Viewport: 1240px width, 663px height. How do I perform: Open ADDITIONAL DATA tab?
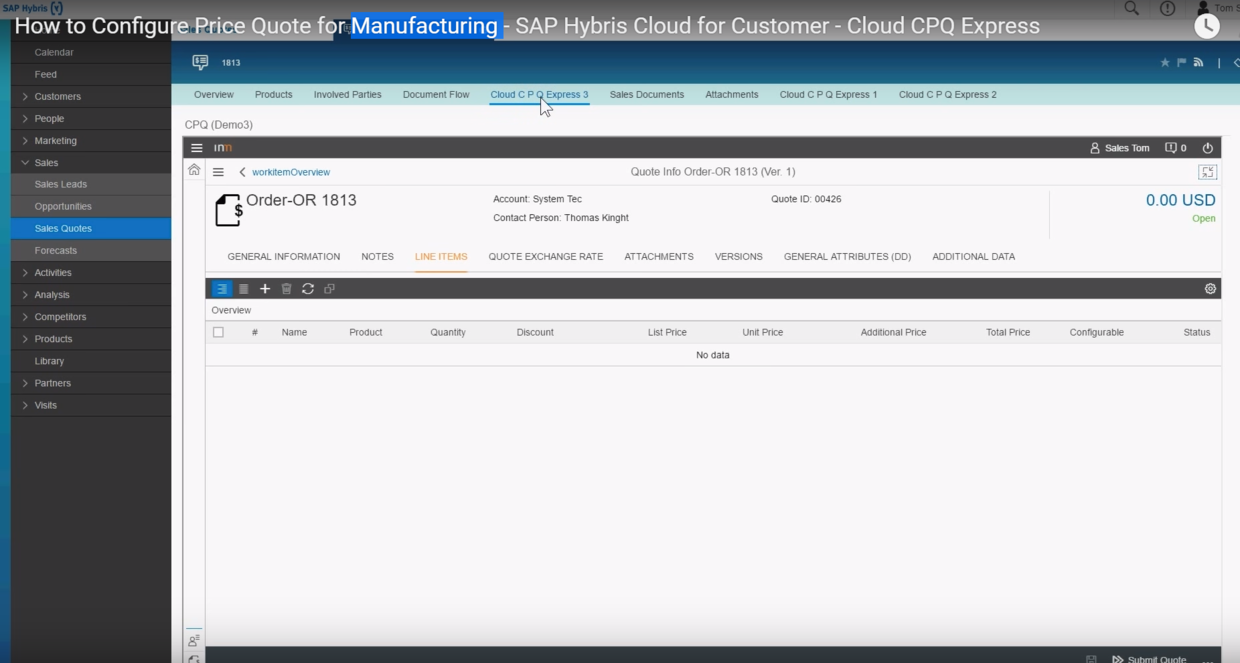coord(974,257)
